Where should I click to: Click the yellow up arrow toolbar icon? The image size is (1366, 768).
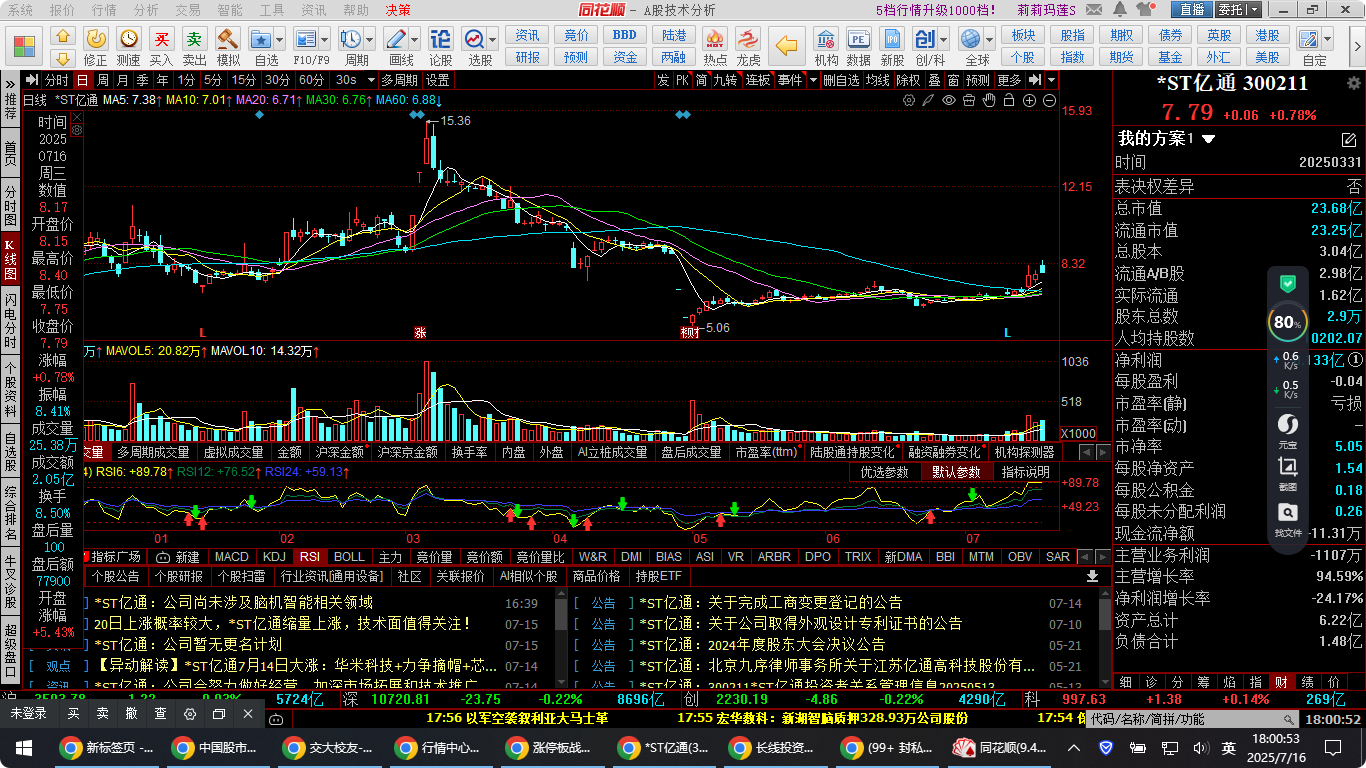click(x=63, y=35)
